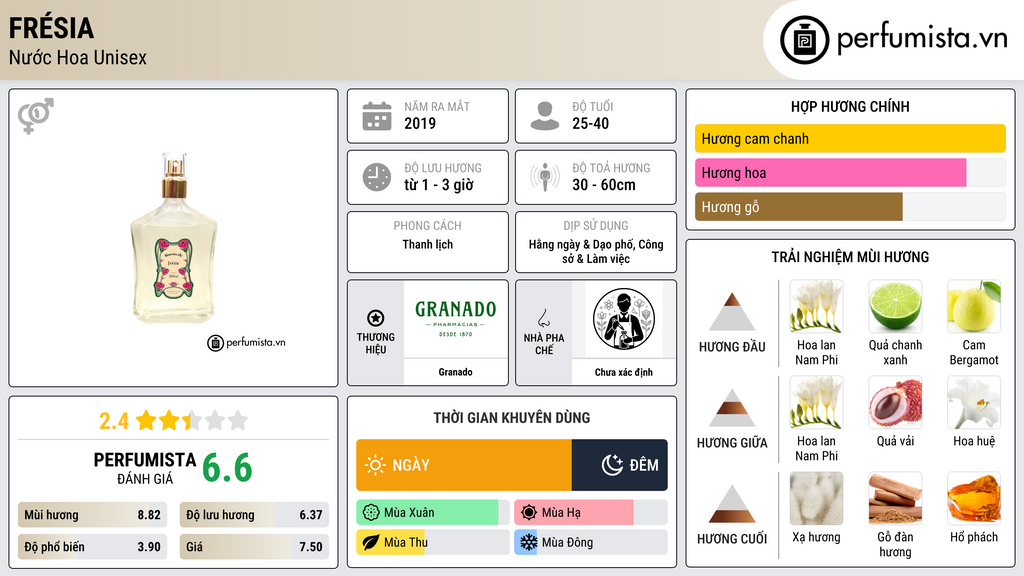Click the Hoa lan Nam Phi middle note image
Image resolution: width=1024 pixels, height=576 pixels.
(816, 403)
